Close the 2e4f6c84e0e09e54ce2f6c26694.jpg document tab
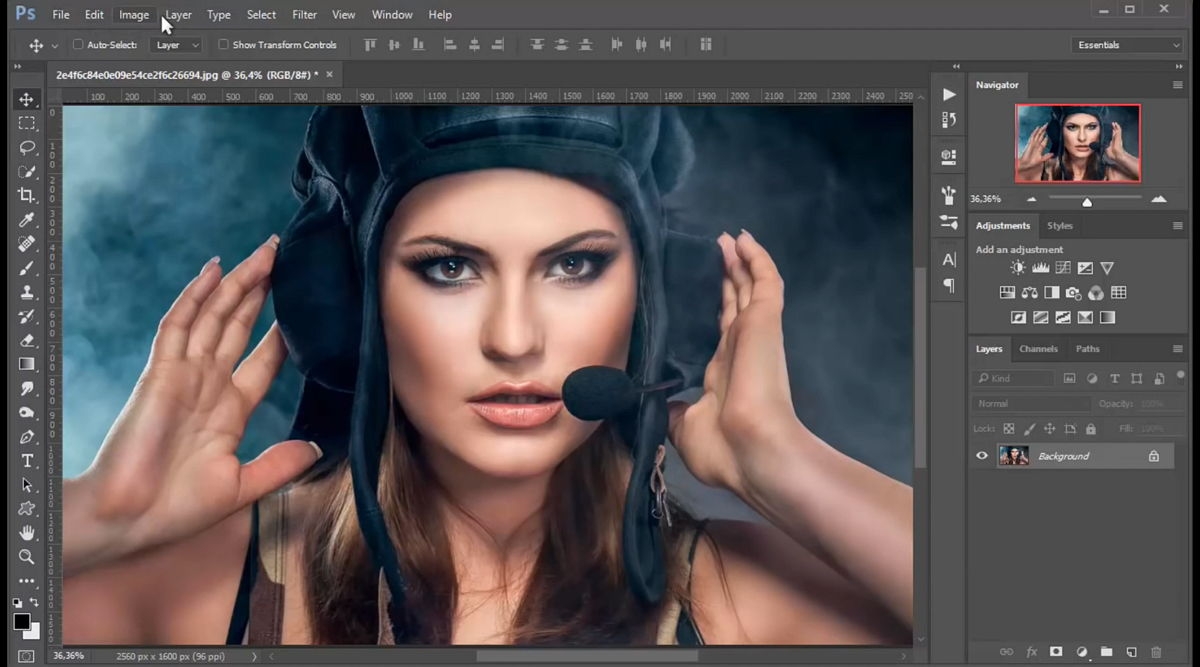Viewport: 1200px width, 667px height. (329, 74)
